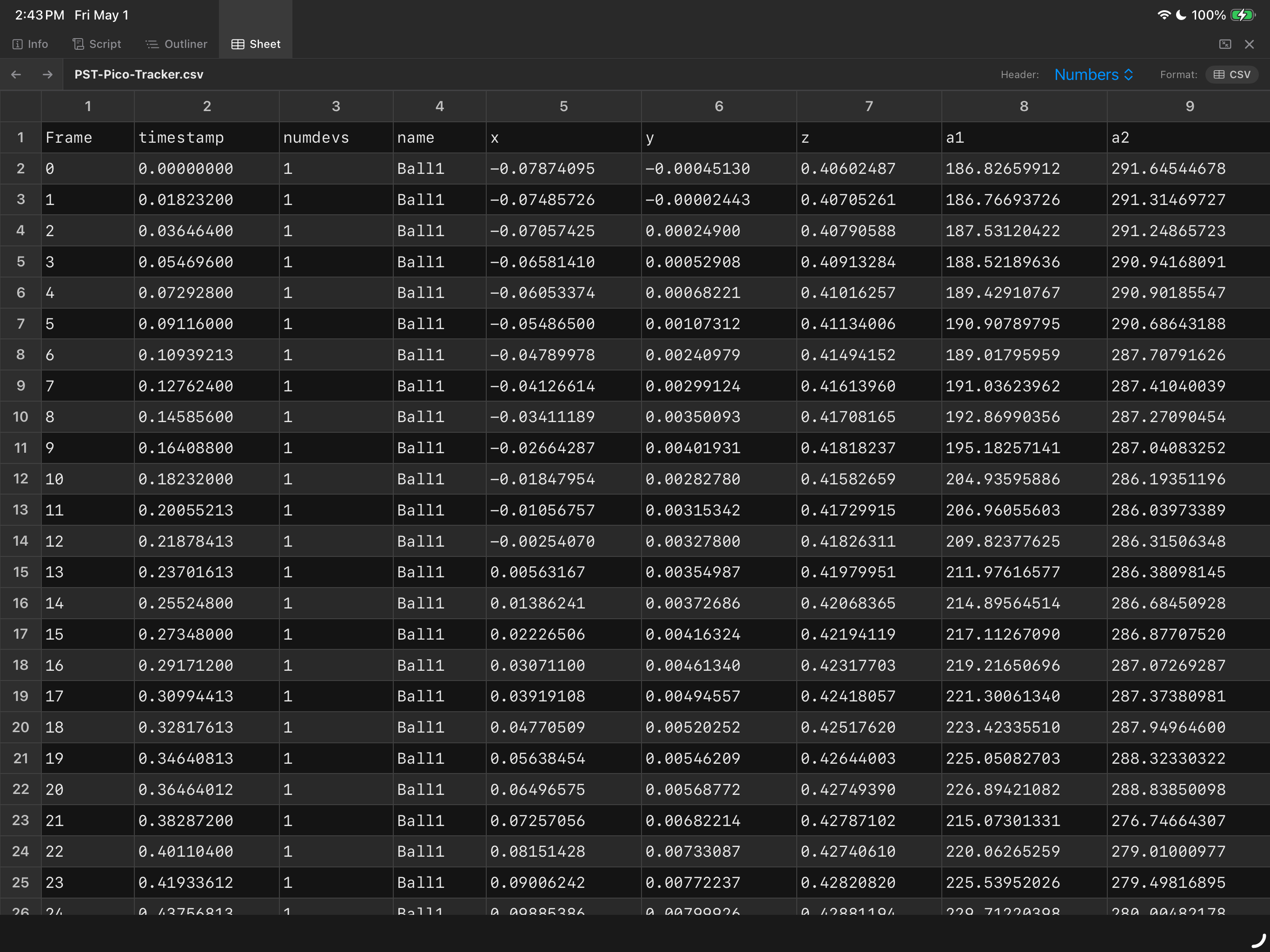Select row 12 header
This screenshot has width=1270, height=952.
click(x=20, y=479)
